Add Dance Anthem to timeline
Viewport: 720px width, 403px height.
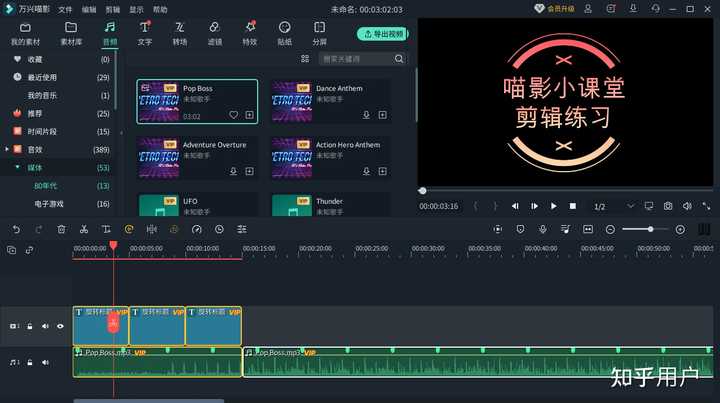(382, 115)
